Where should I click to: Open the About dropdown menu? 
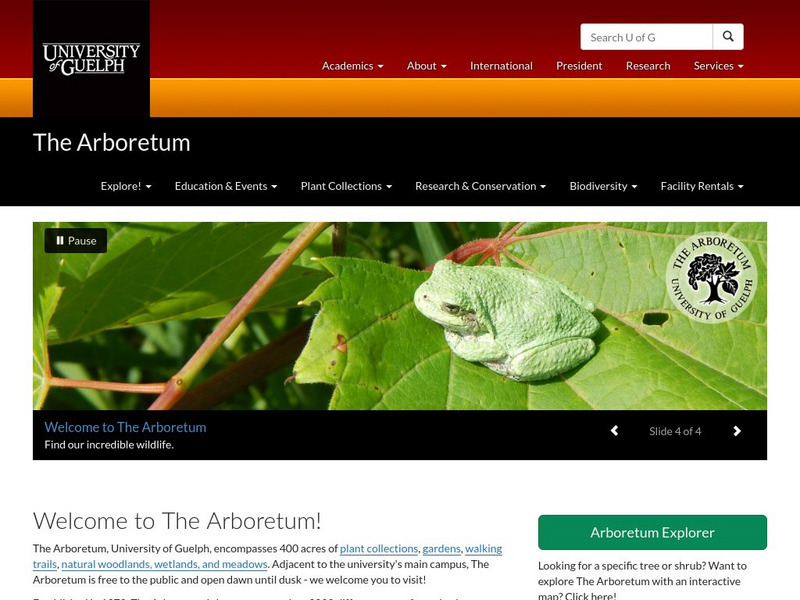[x=427, y=66]
